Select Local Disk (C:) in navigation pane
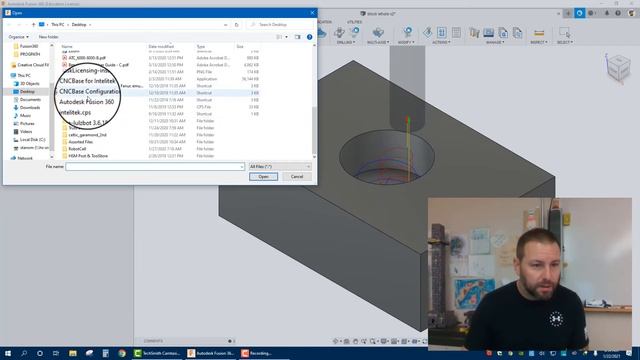The height and width of the screenshot is (360, 640). 30,140
